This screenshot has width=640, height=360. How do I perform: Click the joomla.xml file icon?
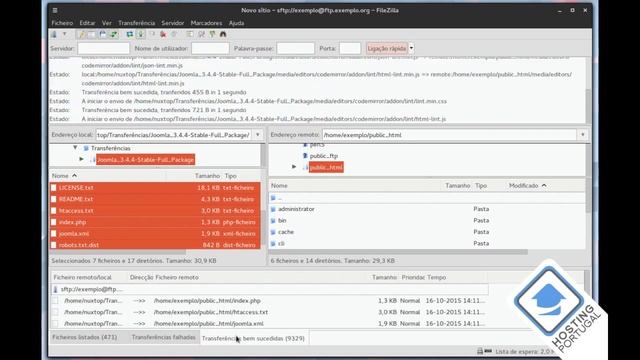pyautogui.click(x=53, y=234)
